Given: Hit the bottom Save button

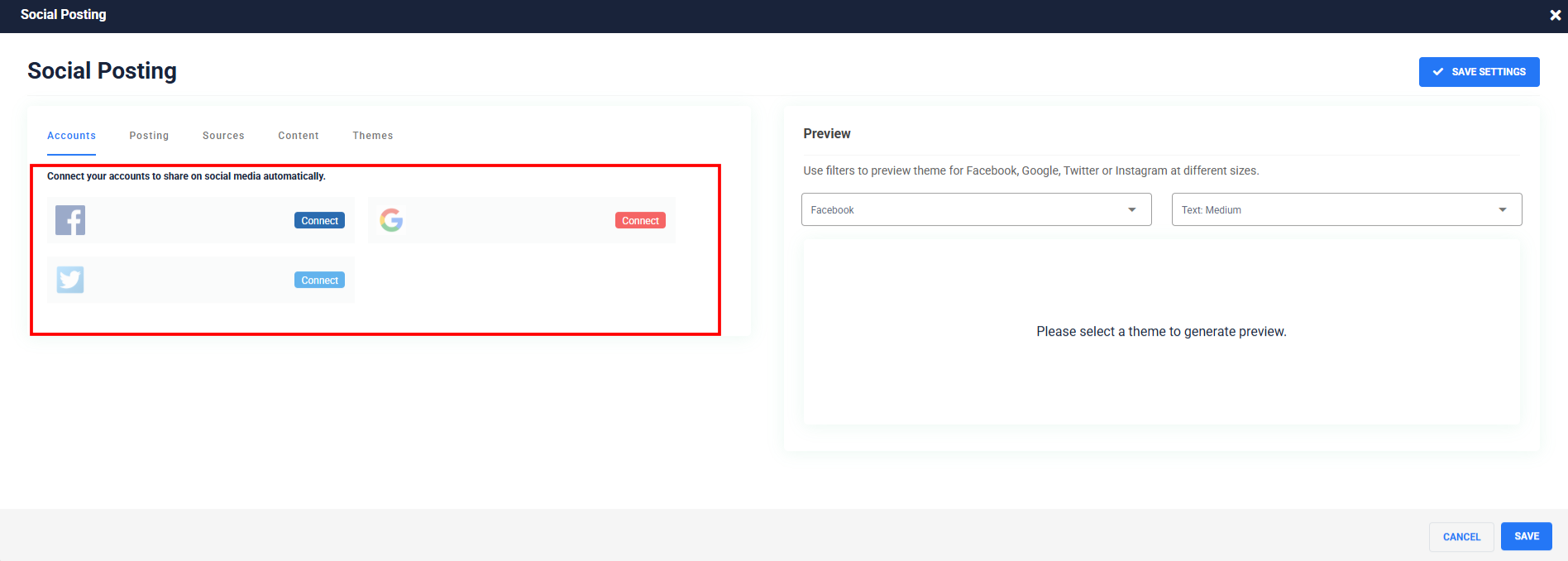Looking at the screenshot, I should [1526, 536].
